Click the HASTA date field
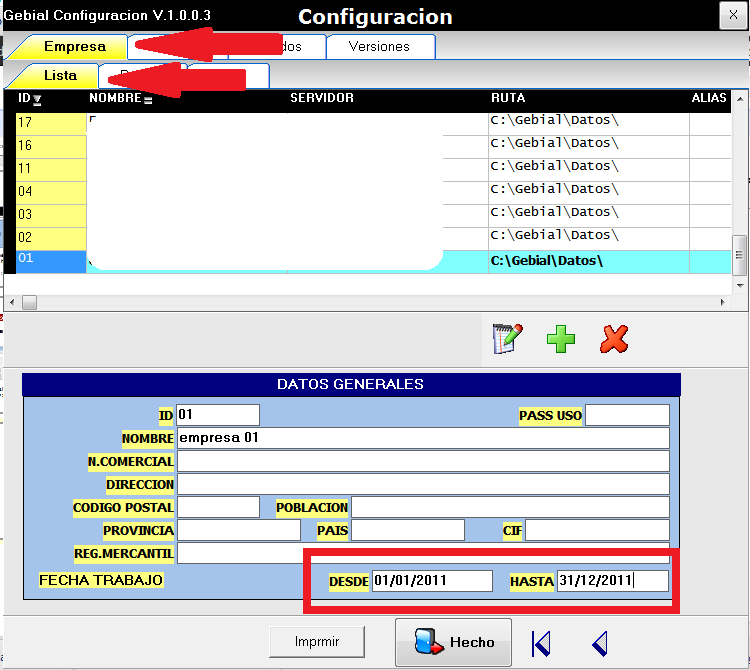Viewport: 750px width, 670px height. point(612,581)
